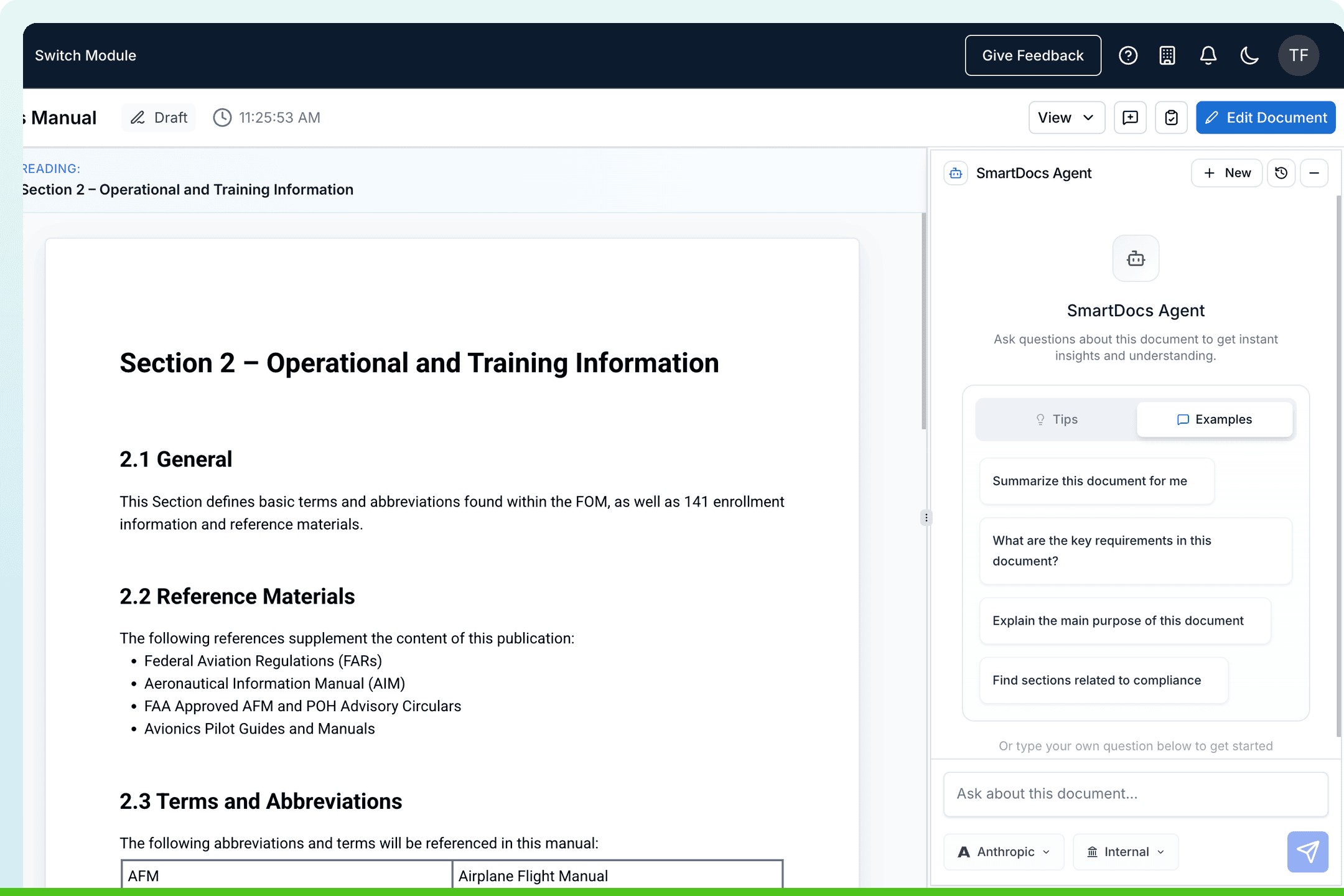
Task: Switch to the Tips tab
Action: click(1057, 419)
